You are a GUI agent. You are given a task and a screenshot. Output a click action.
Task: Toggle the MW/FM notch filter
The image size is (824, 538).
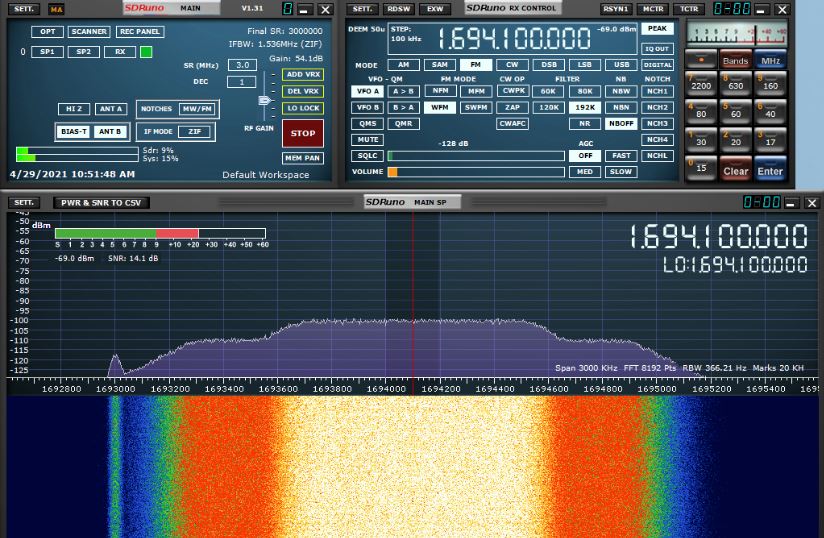197,109
